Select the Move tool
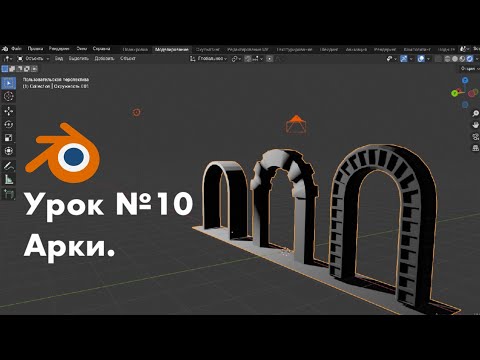 point(9,111)
